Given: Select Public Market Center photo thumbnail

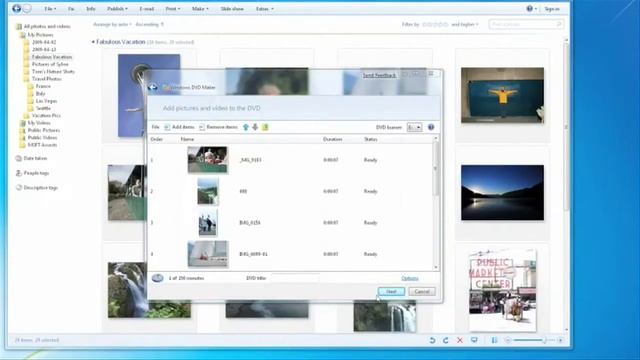Looking at the screenshot, I should (x=502, y=291).
